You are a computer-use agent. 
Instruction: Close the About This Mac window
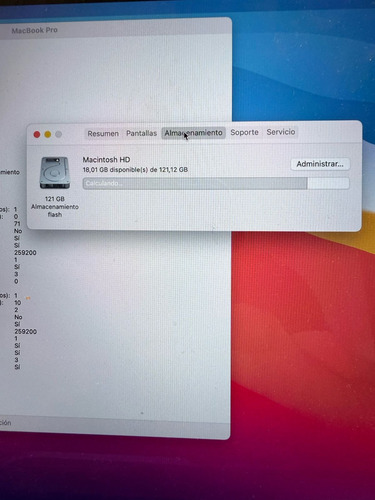click(x=37, y=134)
